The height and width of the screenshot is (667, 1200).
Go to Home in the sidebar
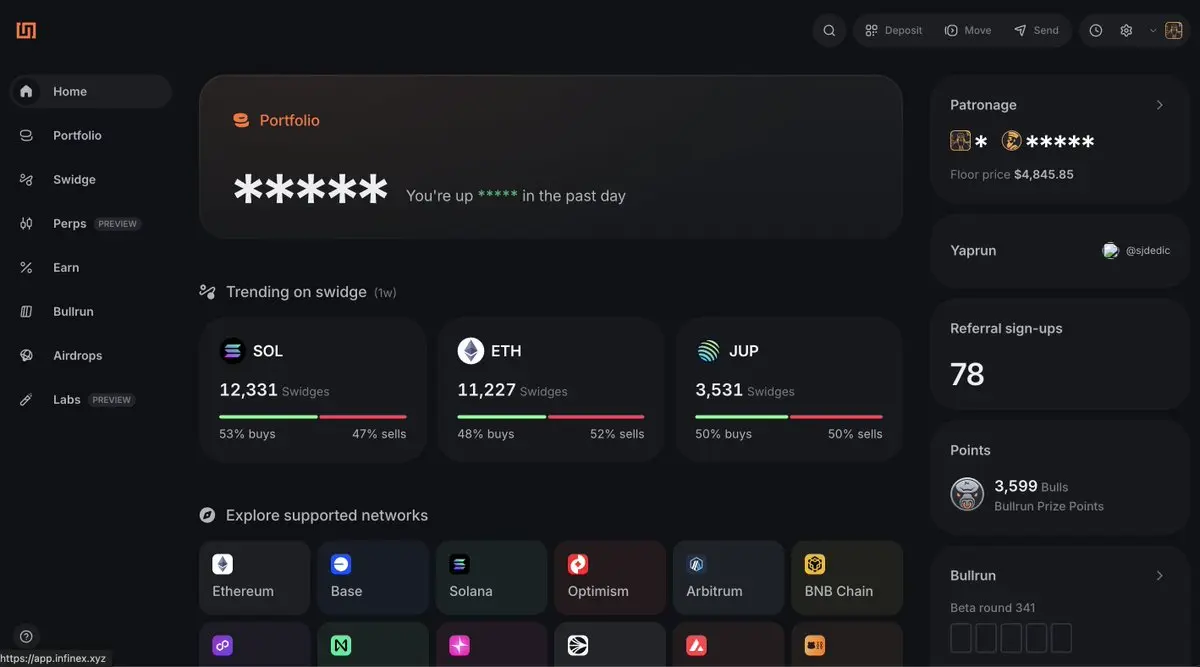(x=91, y=91)
